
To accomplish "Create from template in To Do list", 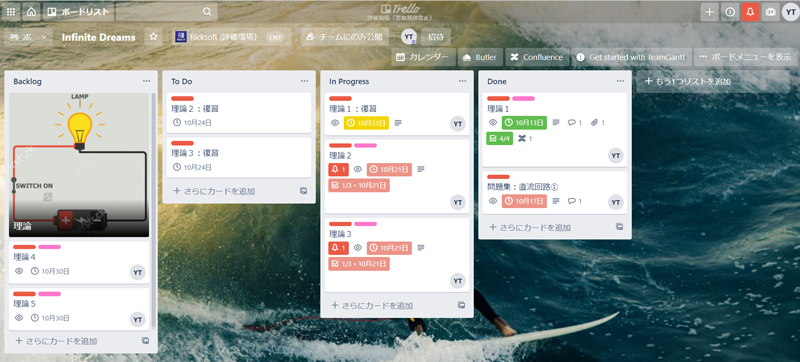I will pos(304,191).
